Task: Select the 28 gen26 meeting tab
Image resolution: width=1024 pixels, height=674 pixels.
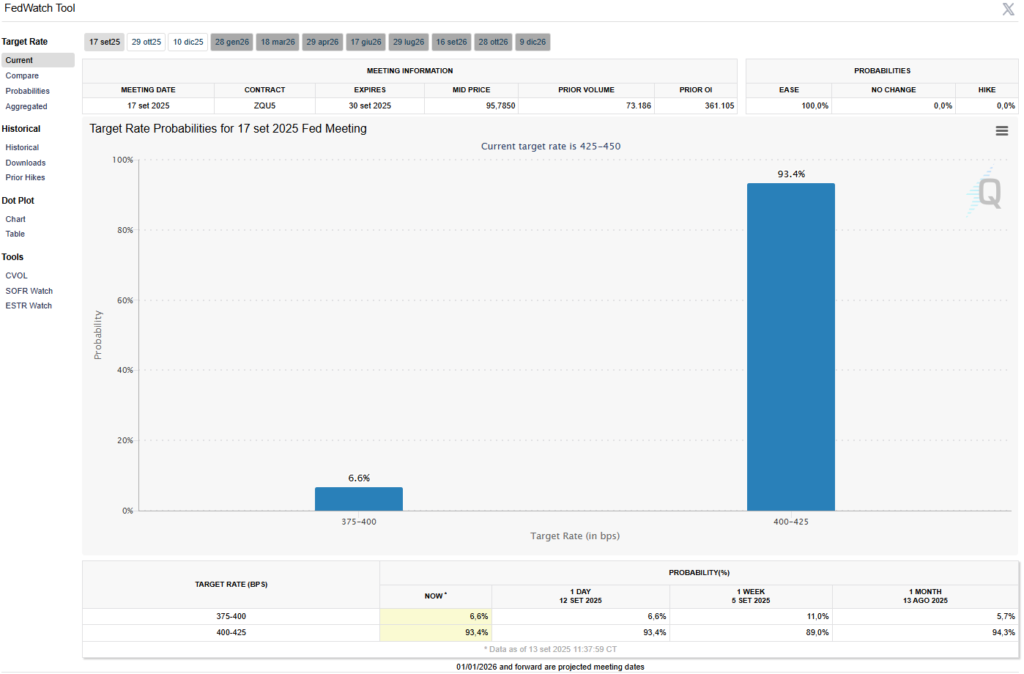Action: coord(231,42)
